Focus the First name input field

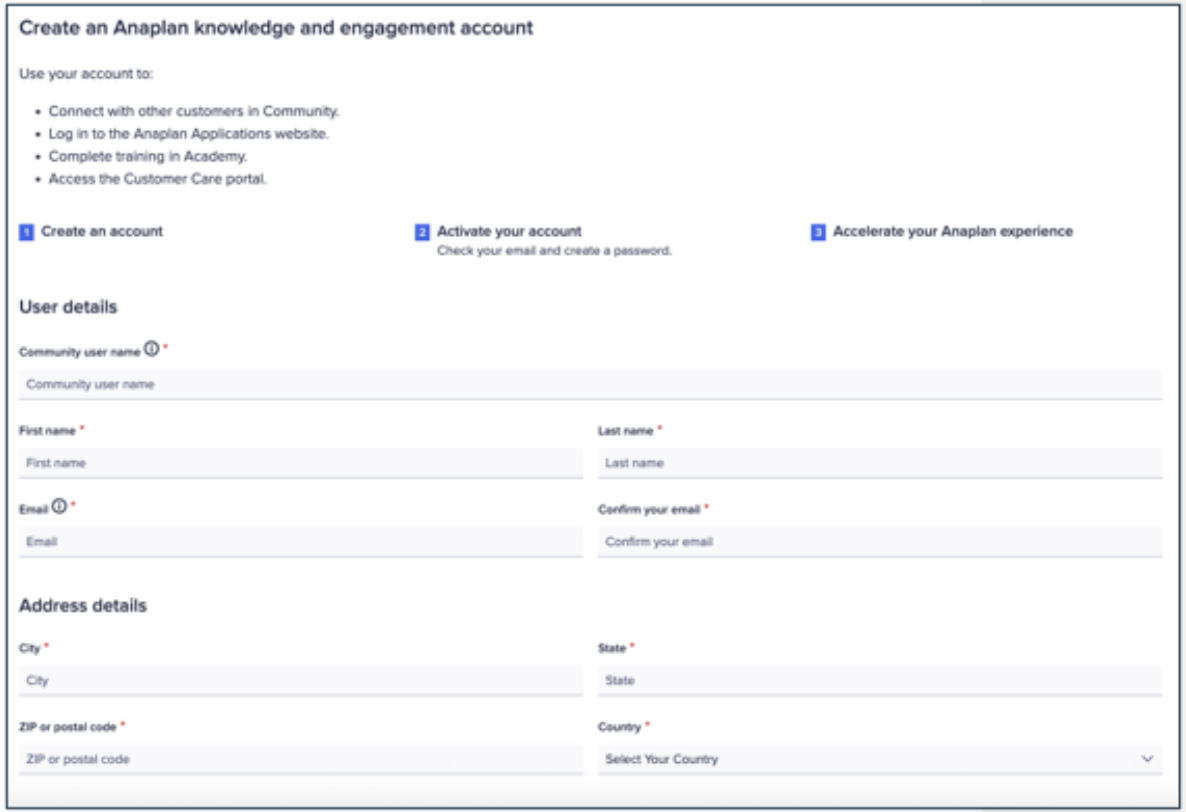[301, 463]
